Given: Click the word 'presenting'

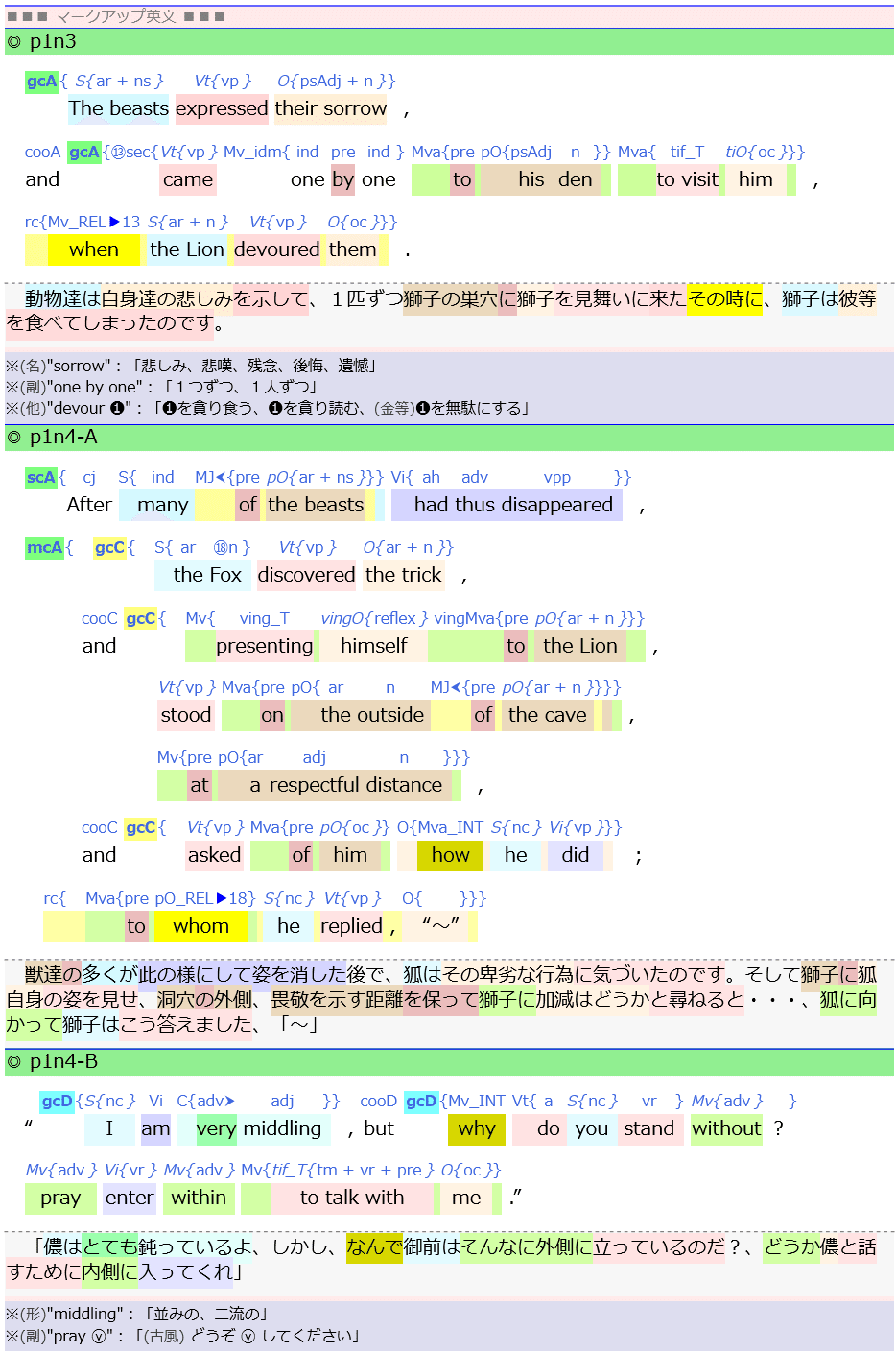Looking at the screenshot, I should [265, 646].
